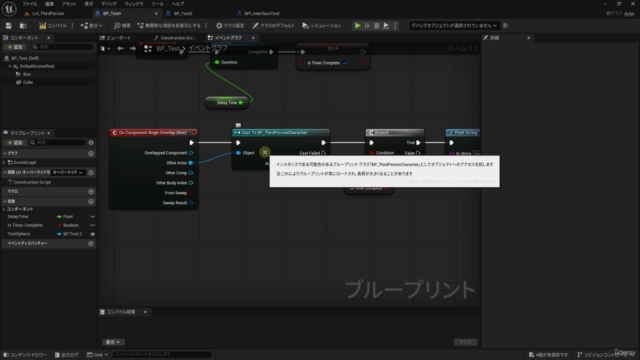640x360 pixels.
Task: Click 追加 button in Components panel
Action: coord(15,47)
